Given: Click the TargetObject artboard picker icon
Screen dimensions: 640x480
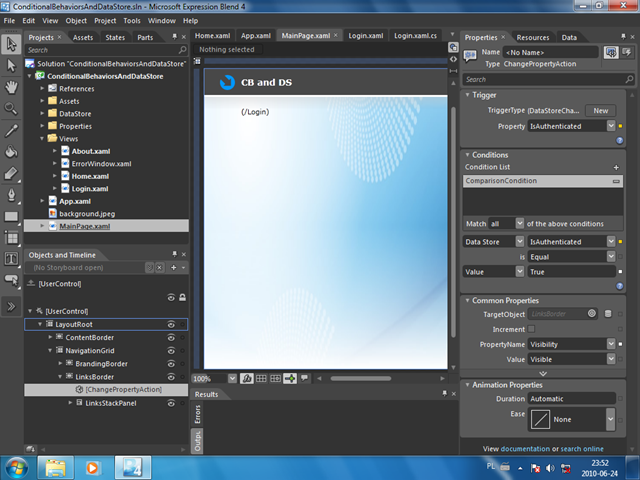Looking at the screenshot, I should click(x=592, y=313).
